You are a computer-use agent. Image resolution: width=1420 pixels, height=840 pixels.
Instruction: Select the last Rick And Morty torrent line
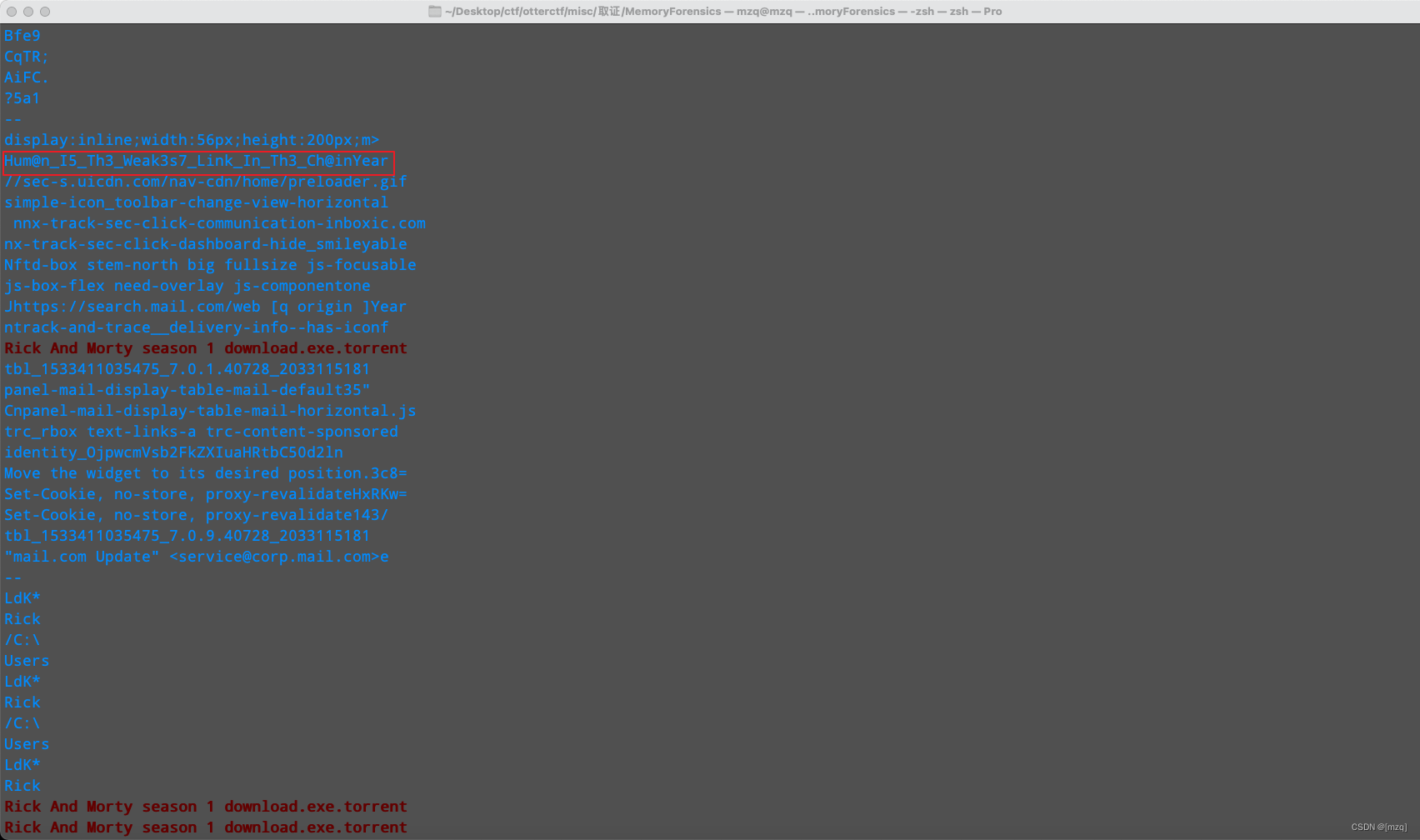[x=205, y=827]
